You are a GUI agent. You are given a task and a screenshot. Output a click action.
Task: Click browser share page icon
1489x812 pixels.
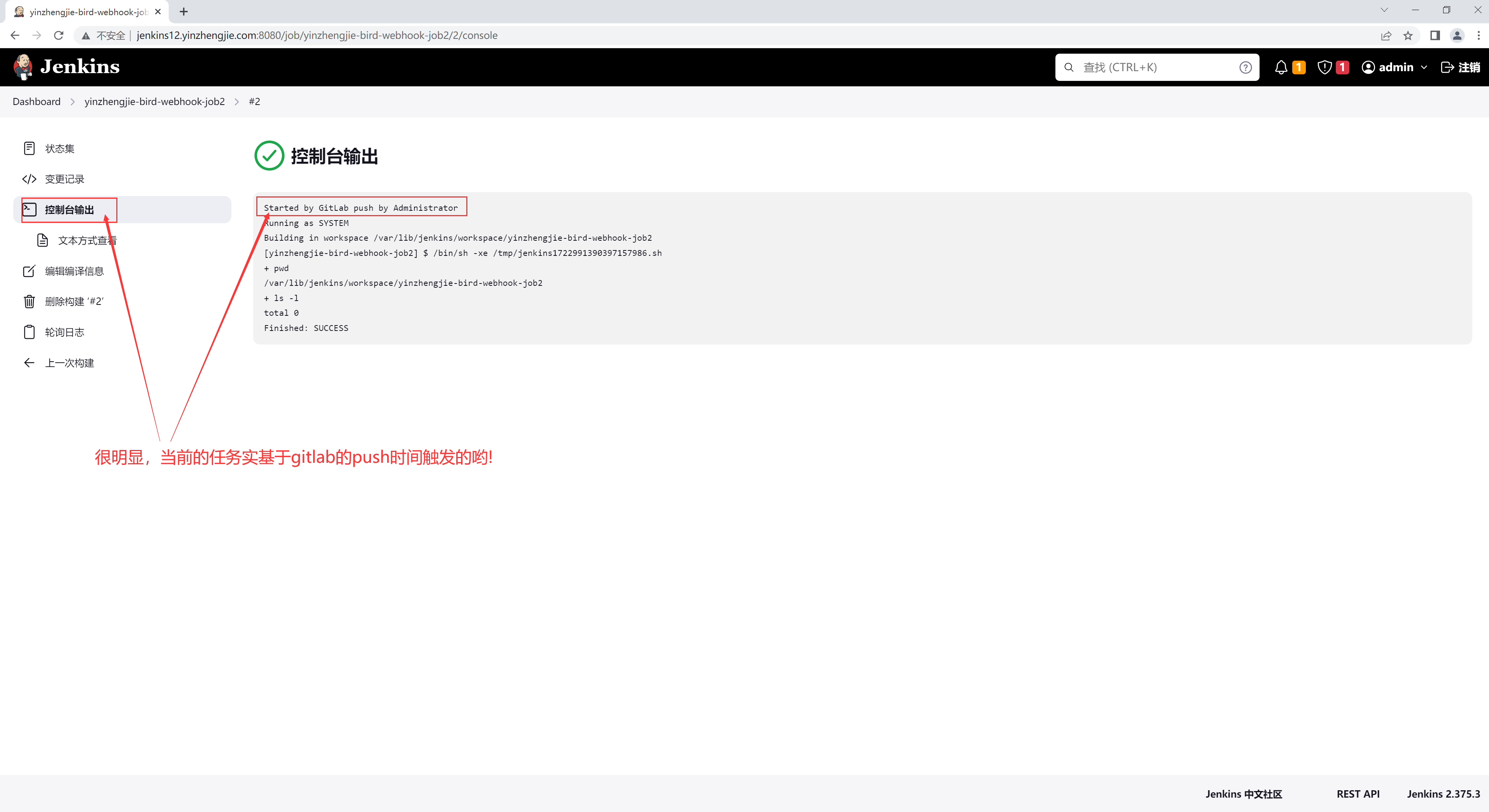(1386, 36)
